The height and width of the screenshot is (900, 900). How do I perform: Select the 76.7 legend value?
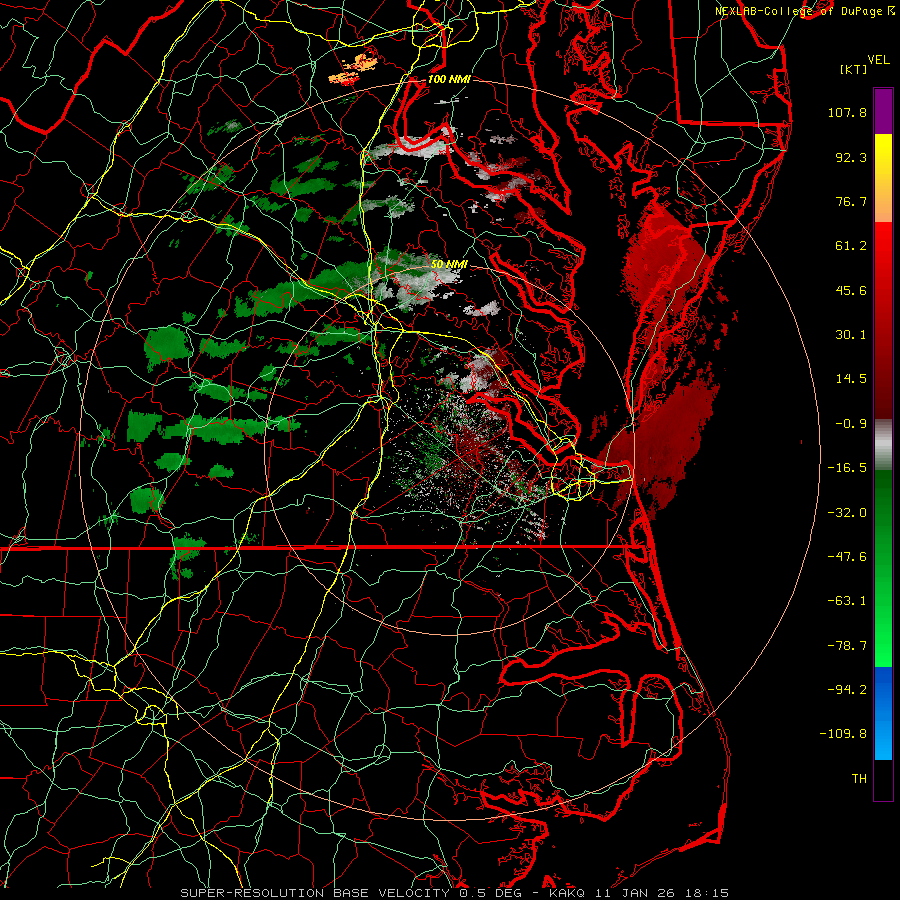tap(851, 201)
